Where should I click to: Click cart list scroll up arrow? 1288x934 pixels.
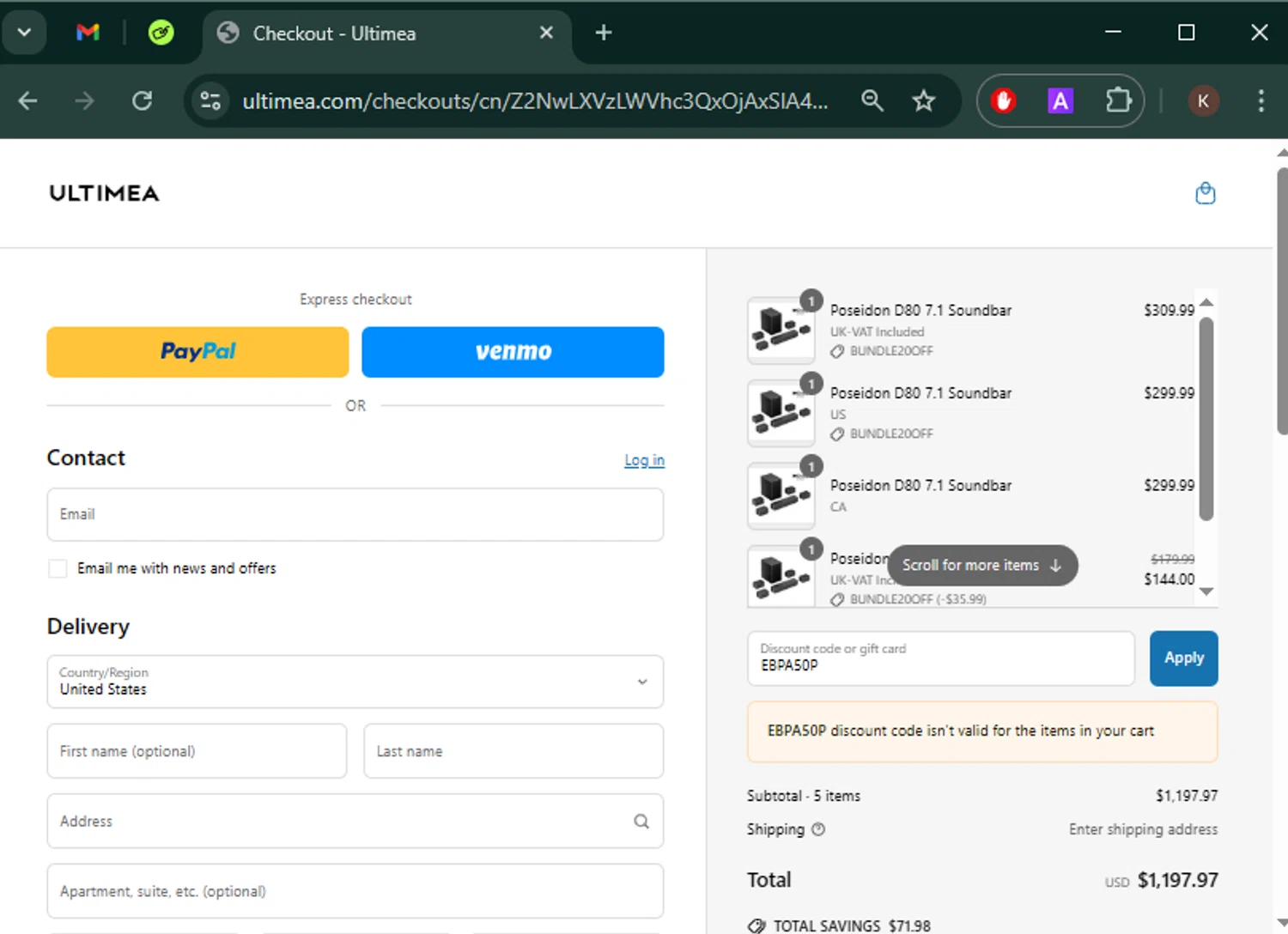click(1206, 302)
